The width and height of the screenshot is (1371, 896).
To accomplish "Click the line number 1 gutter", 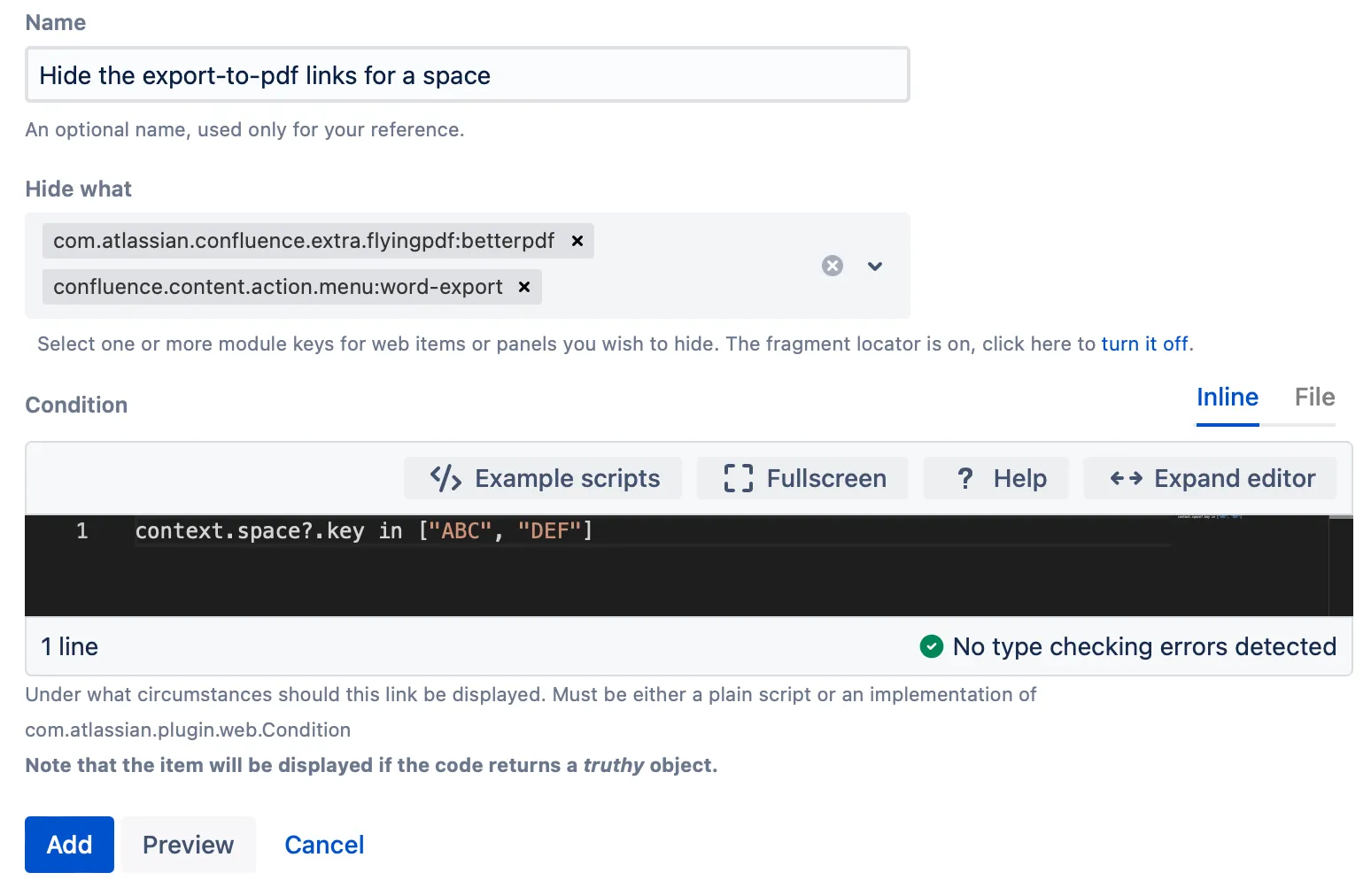I will (81, 531).
